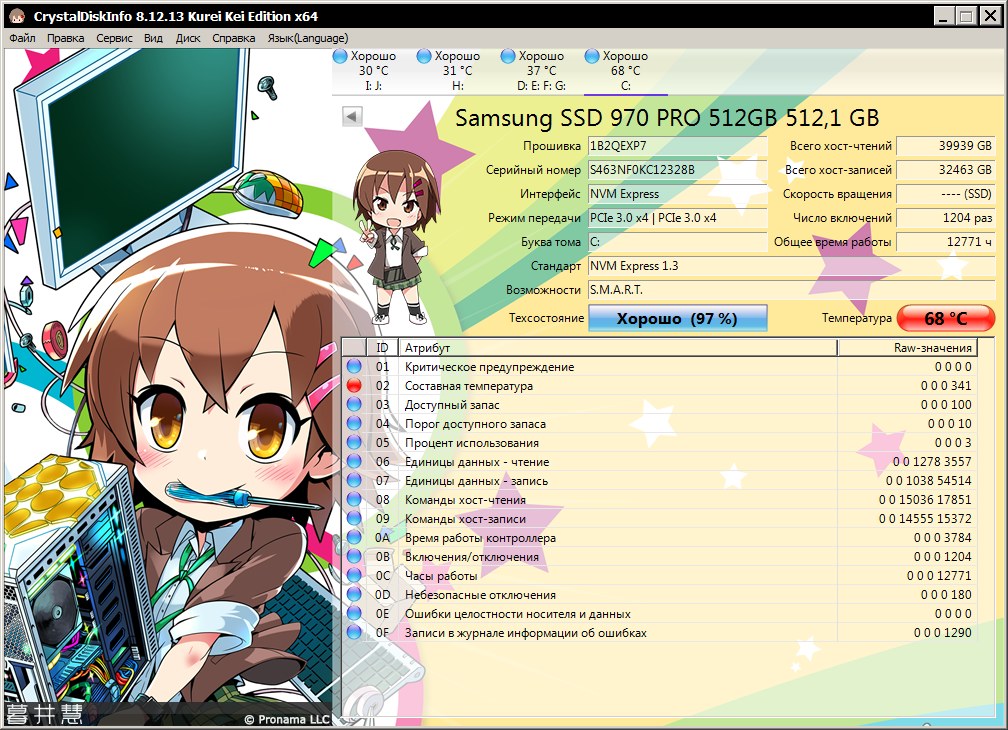
Task: Click status orb for Небезопасные отключения
Action: [x=354, y=594]
